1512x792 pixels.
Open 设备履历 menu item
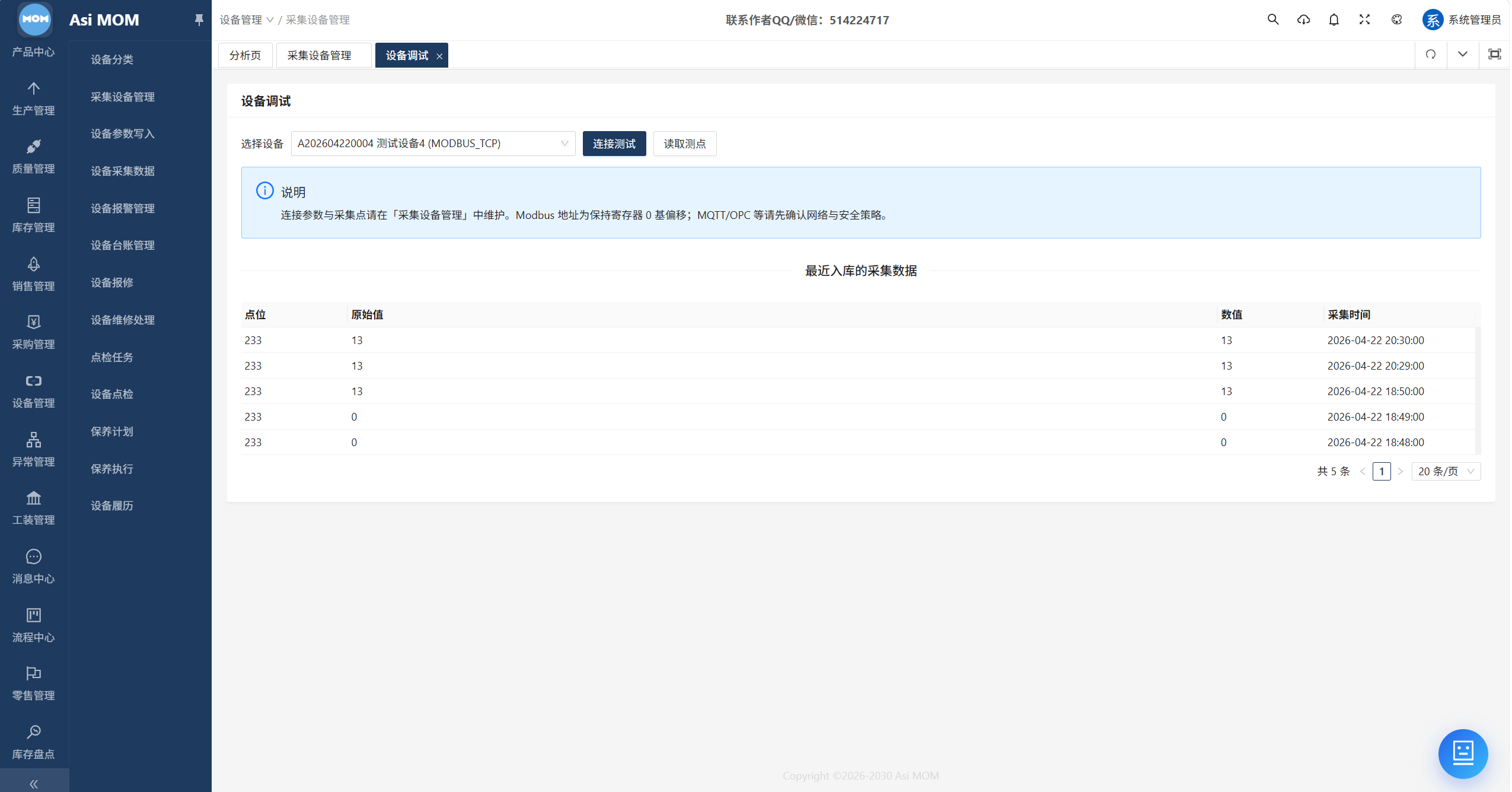click(x=112, y=505)
